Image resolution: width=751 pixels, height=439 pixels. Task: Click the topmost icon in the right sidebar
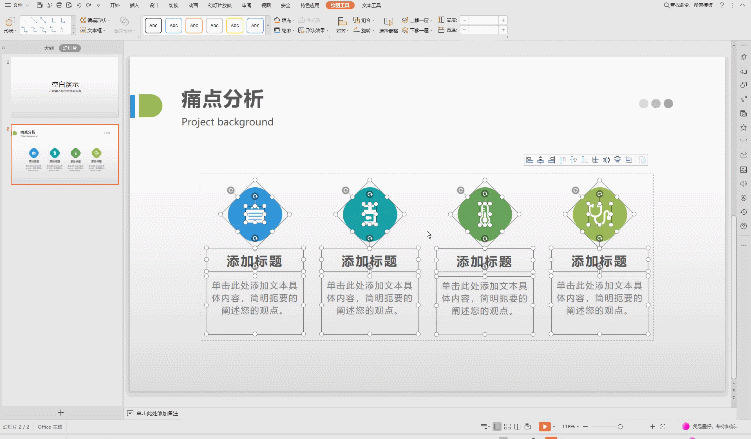[x=743, y=57]
